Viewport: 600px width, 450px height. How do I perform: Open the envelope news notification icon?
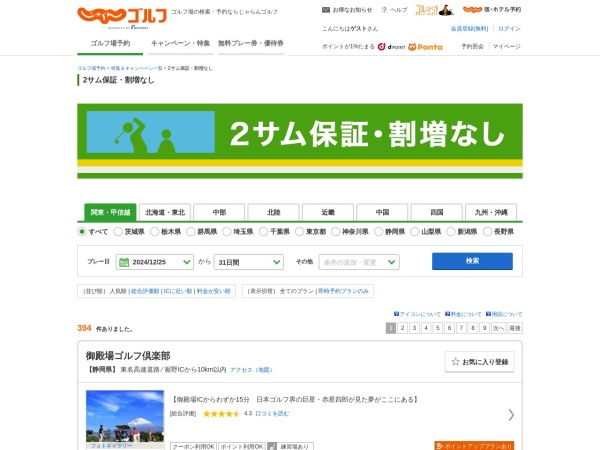(x=326, y=10)
